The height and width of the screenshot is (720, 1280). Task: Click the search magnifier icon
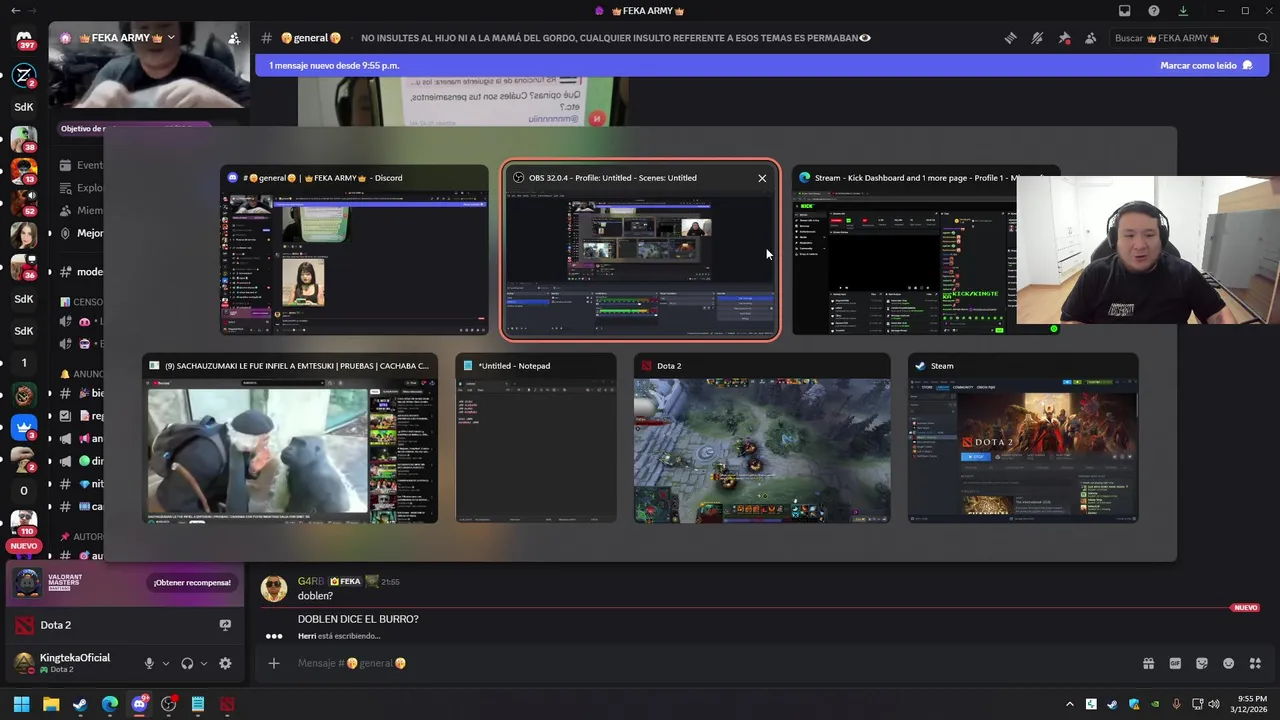[1263, 38]
